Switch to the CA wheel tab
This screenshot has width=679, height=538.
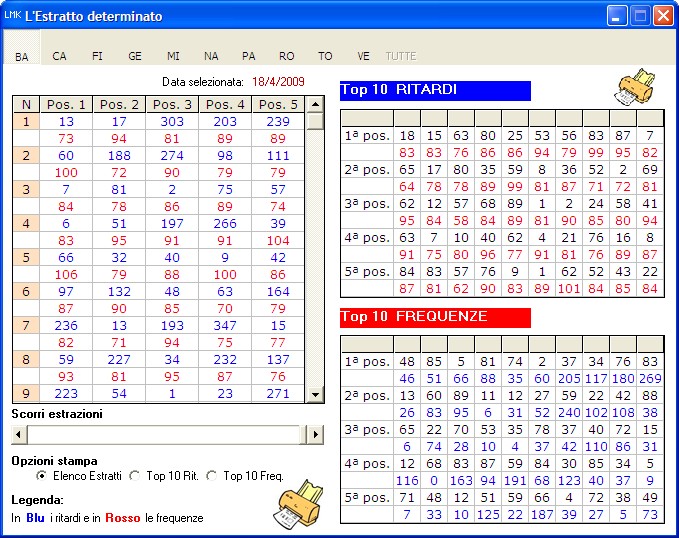tap(59, 56)
